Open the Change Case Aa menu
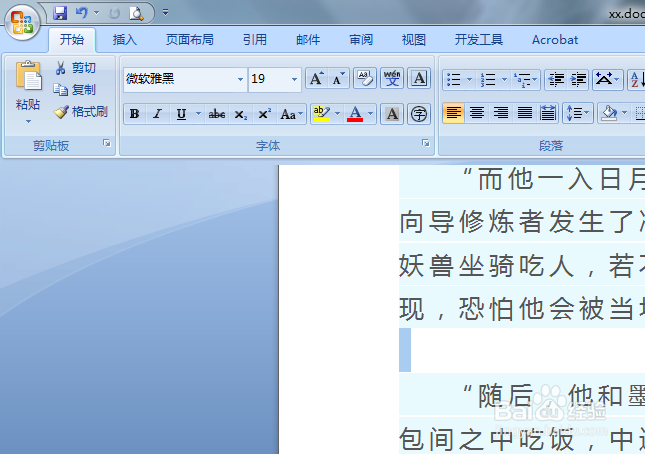This screenshot has width=645, height=454. pyautogui.click(x=292, y=114)
